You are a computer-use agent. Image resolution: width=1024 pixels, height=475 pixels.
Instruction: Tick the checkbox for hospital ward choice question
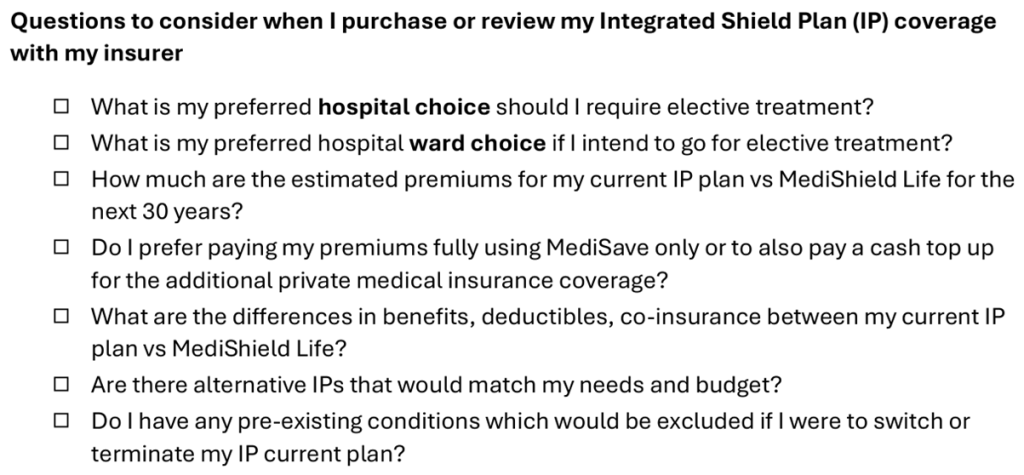point(61,142)
